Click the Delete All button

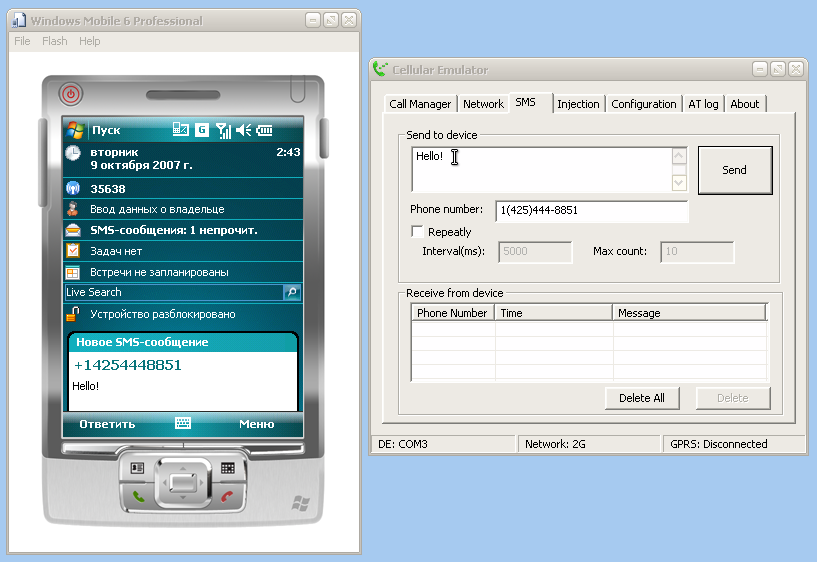(642, 398)
